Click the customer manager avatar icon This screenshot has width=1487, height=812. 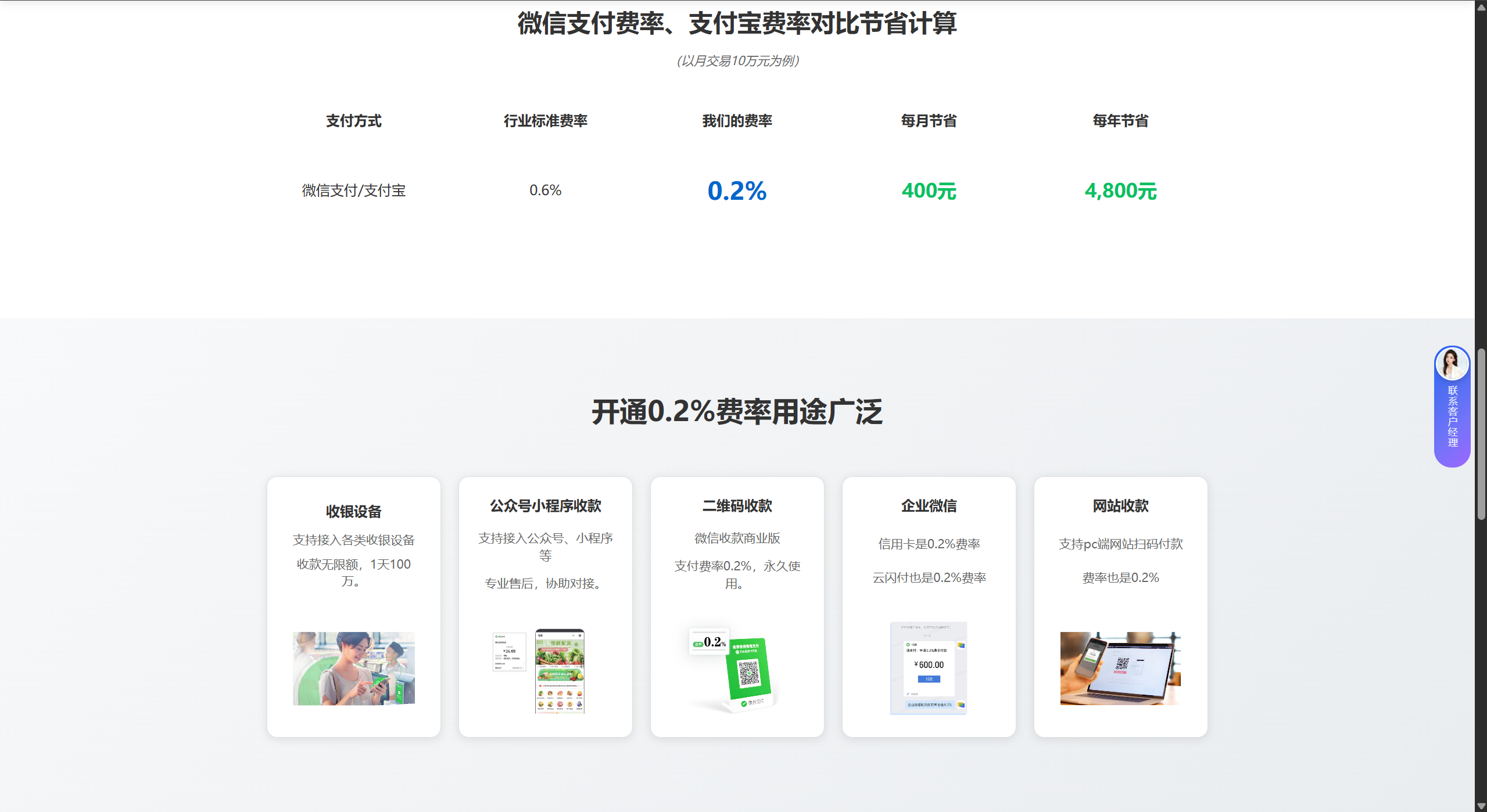(1452, 364)
